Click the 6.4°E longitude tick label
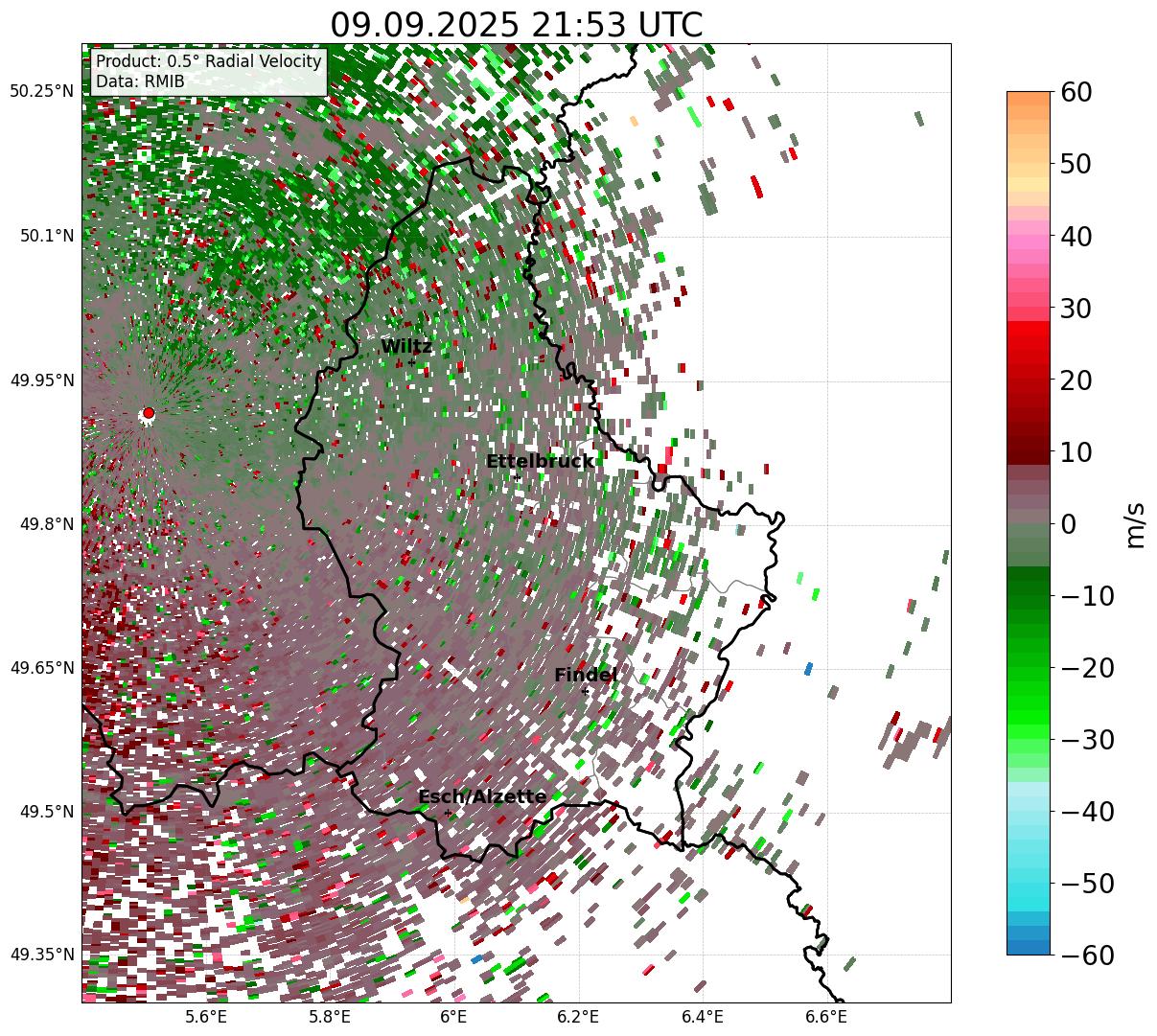 coord(703,1017)
